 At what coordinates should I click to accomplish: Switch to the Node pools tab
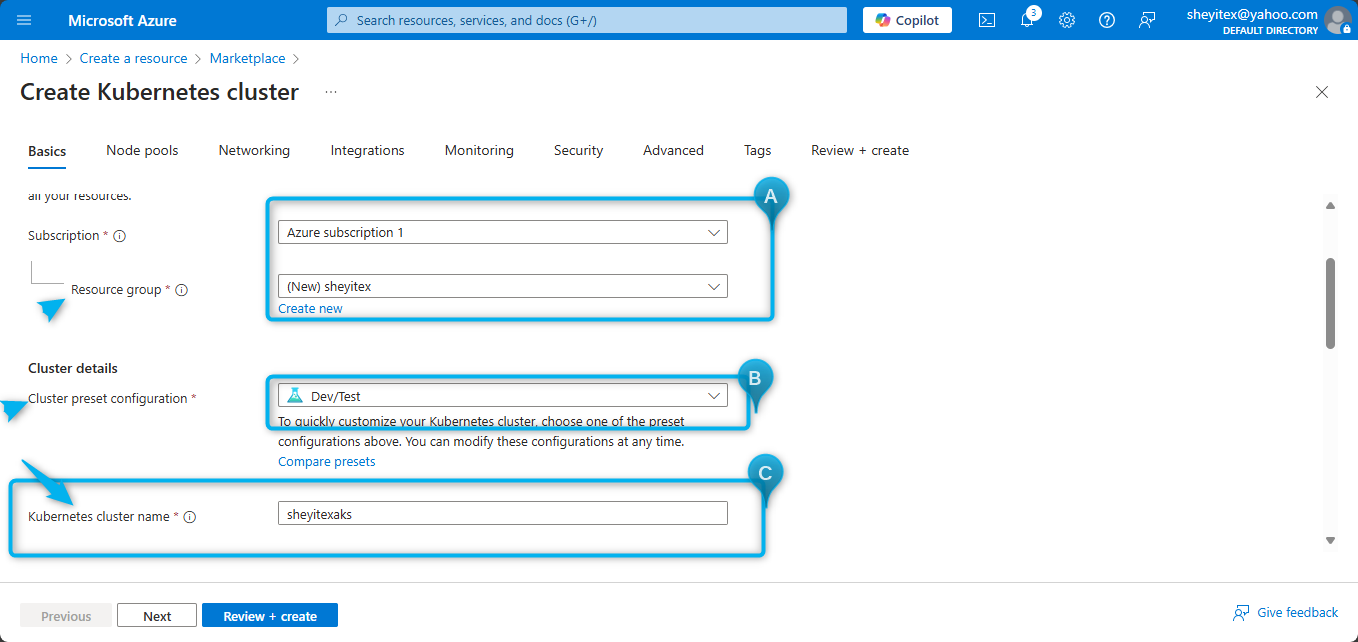(x=142, y=150)
